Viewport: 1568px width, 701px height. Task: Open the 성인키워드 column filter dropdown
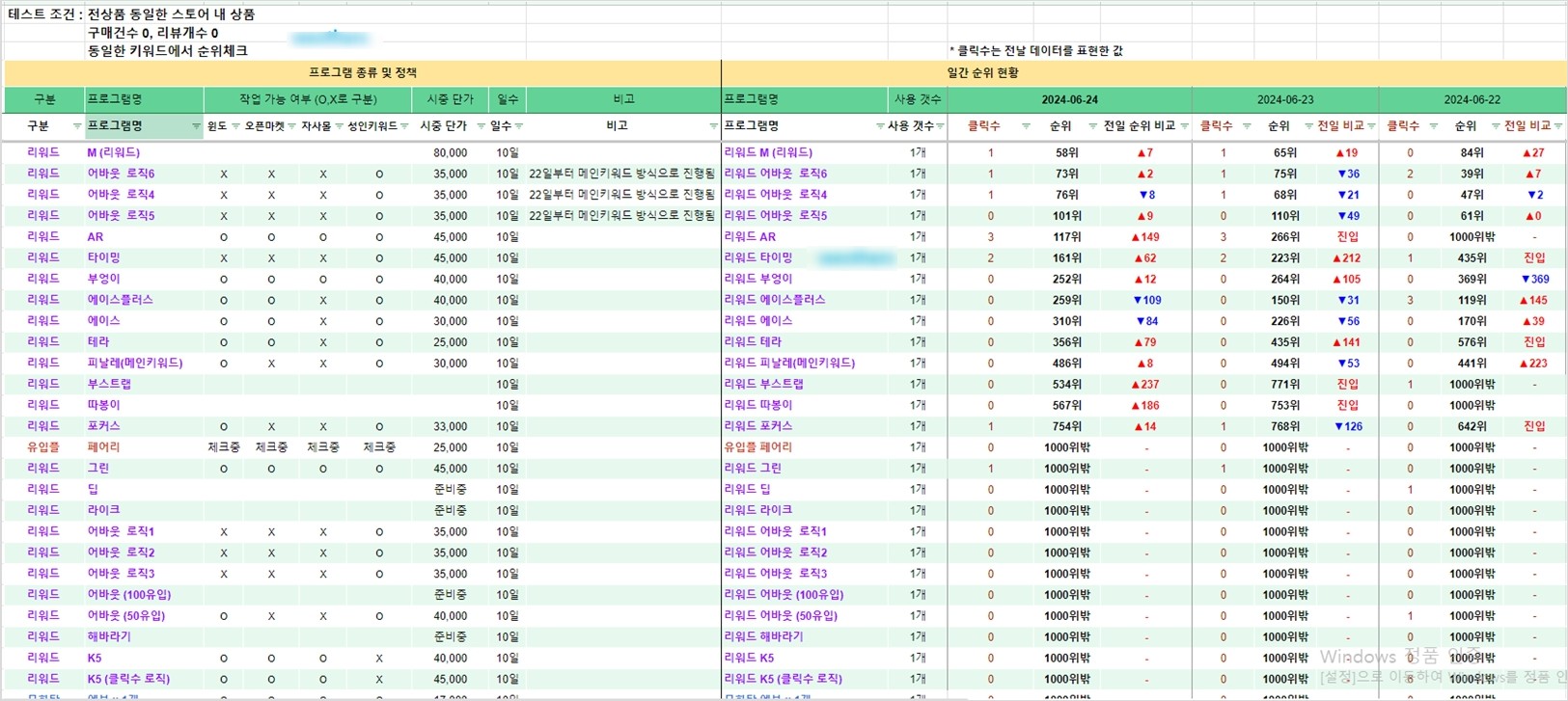(x=404, y=126)
